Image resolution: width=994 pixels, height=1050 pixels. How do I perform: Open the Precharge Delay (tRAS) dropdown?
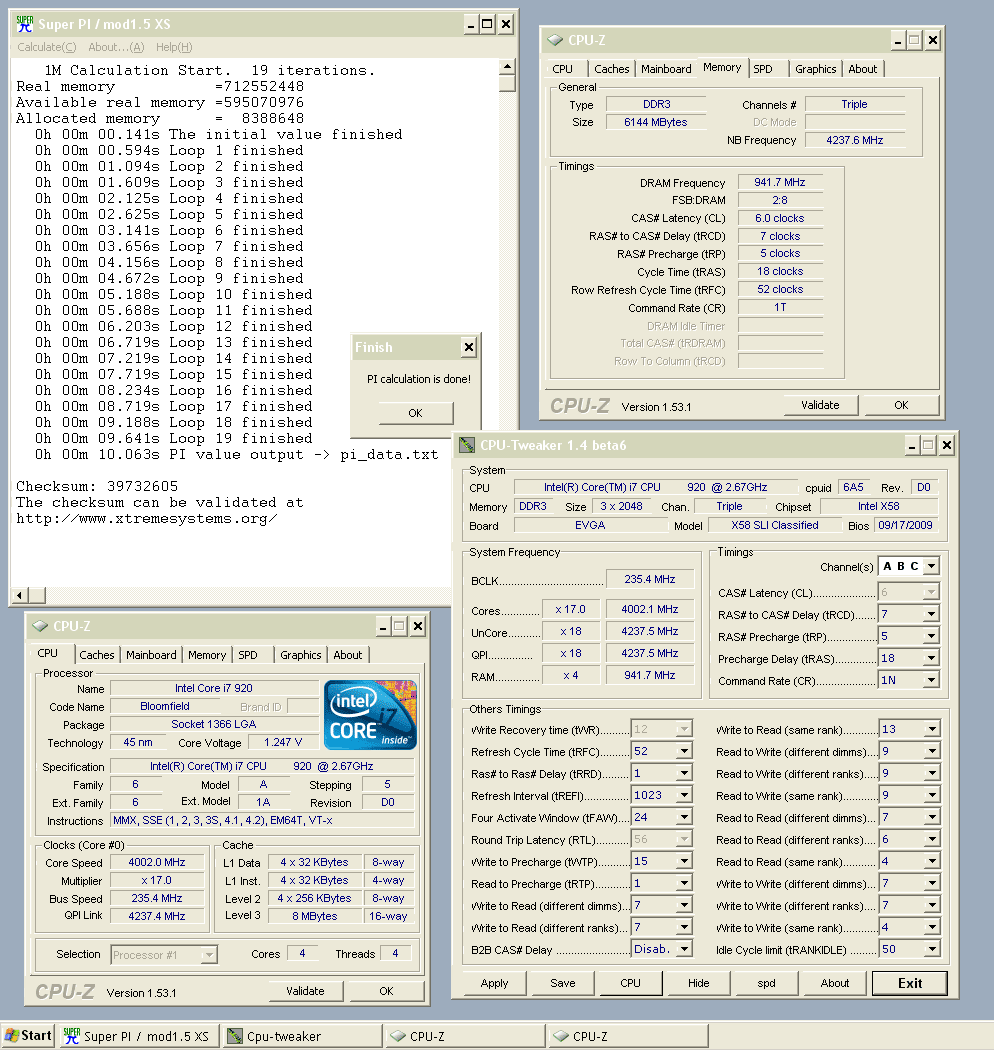tap(931, 658)
